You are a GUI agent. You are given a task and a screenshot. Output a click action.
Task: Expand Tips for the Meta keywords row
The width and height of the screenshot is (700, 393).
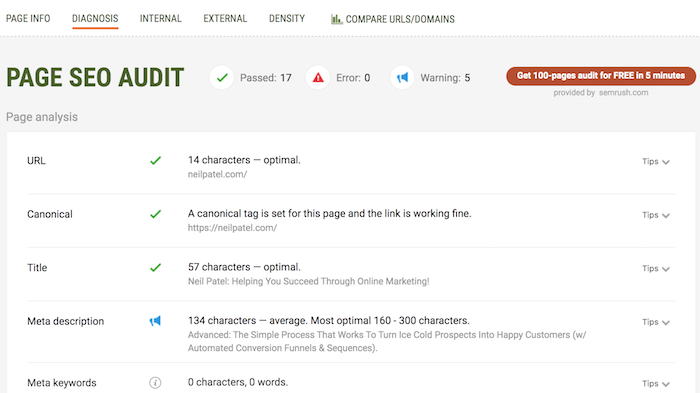656,384
